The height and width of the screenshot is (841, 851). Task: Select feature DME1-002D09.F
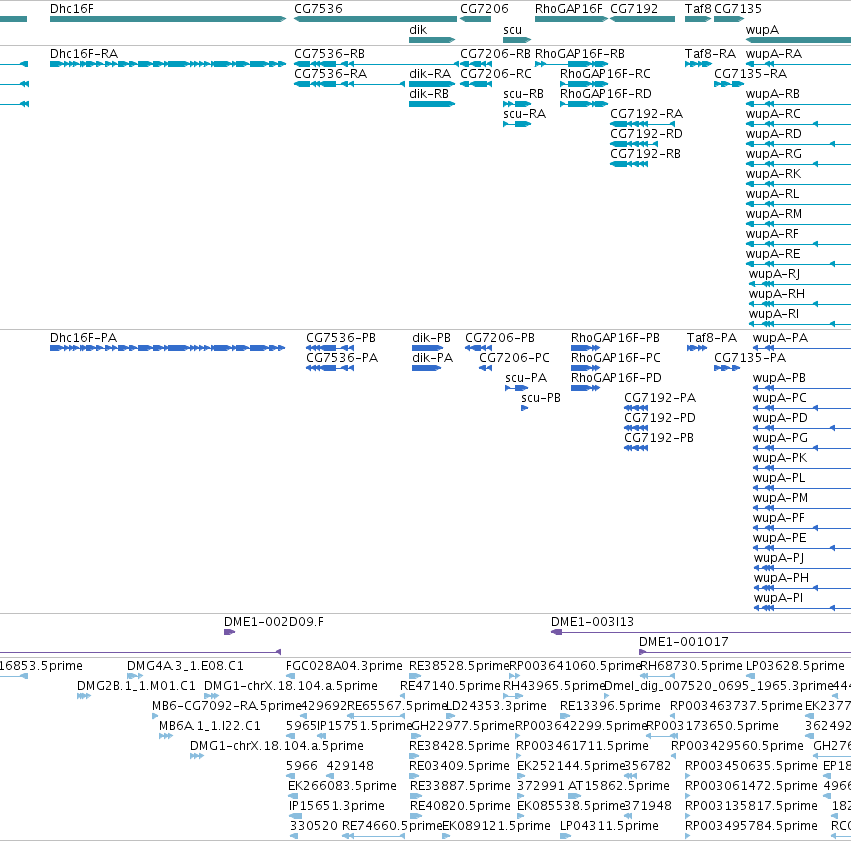coord(230,632)
